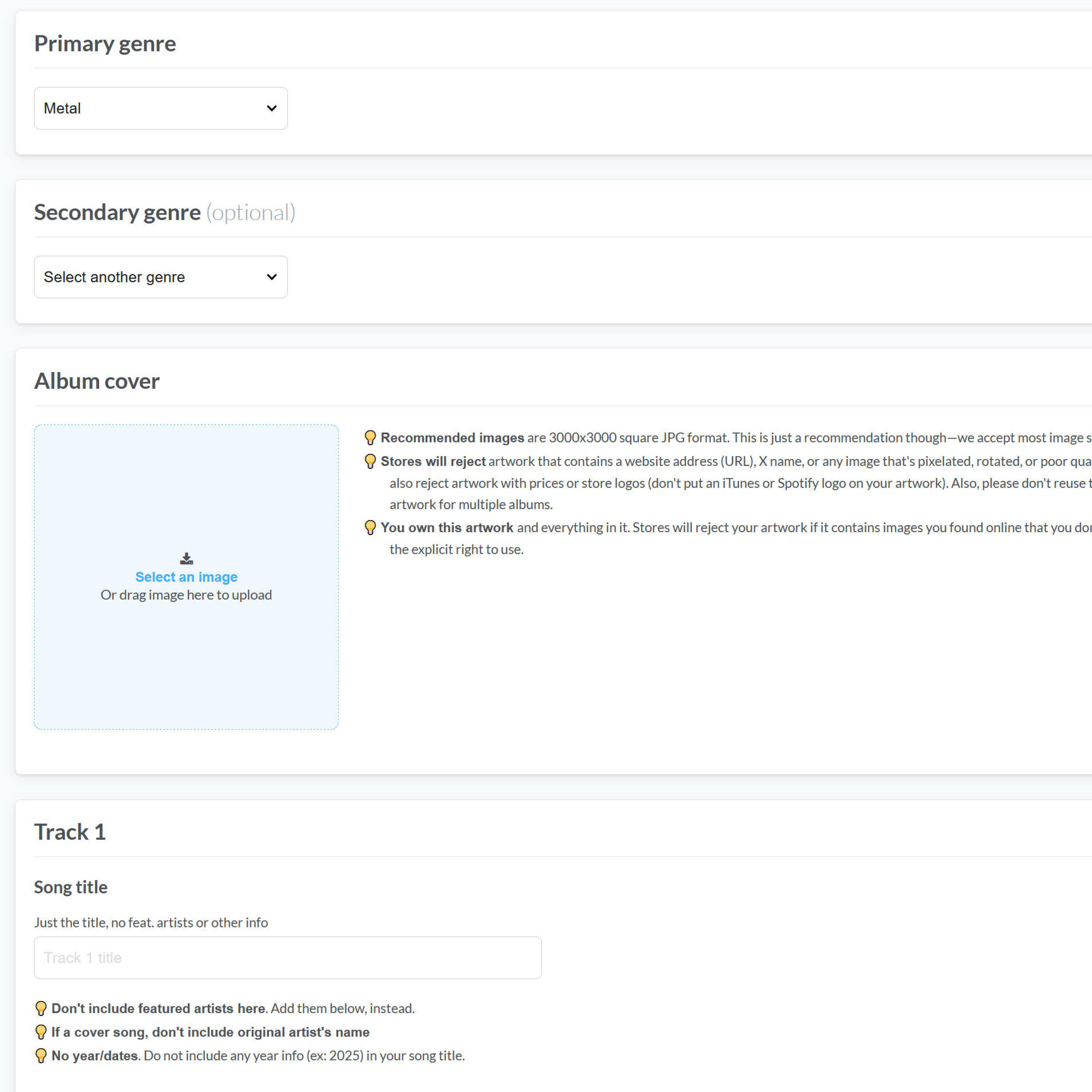Click the lightbulb next to the cover song tip

click(x=41, y=1032)
